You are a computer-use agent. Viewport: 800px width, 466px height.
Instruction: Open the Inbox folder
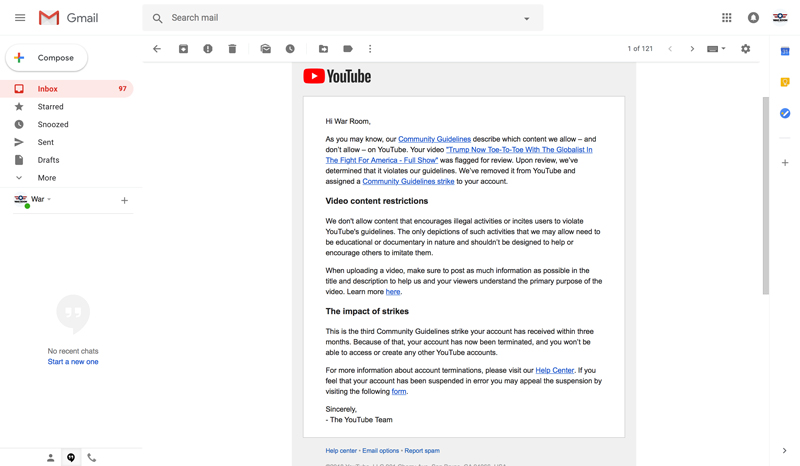pos(67,89)
